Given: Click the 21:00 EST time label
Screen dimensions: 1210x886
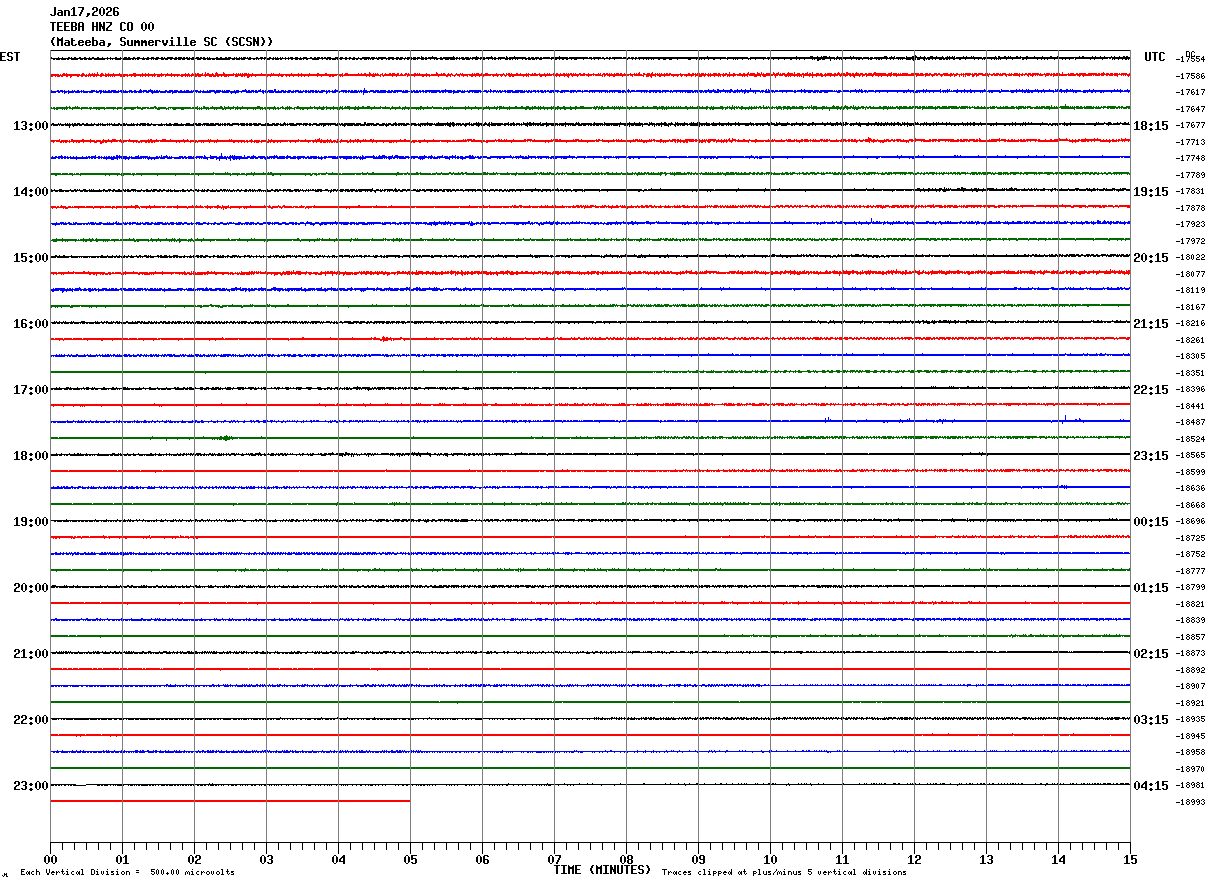Looking at the screenshot, I should [31, 654].
